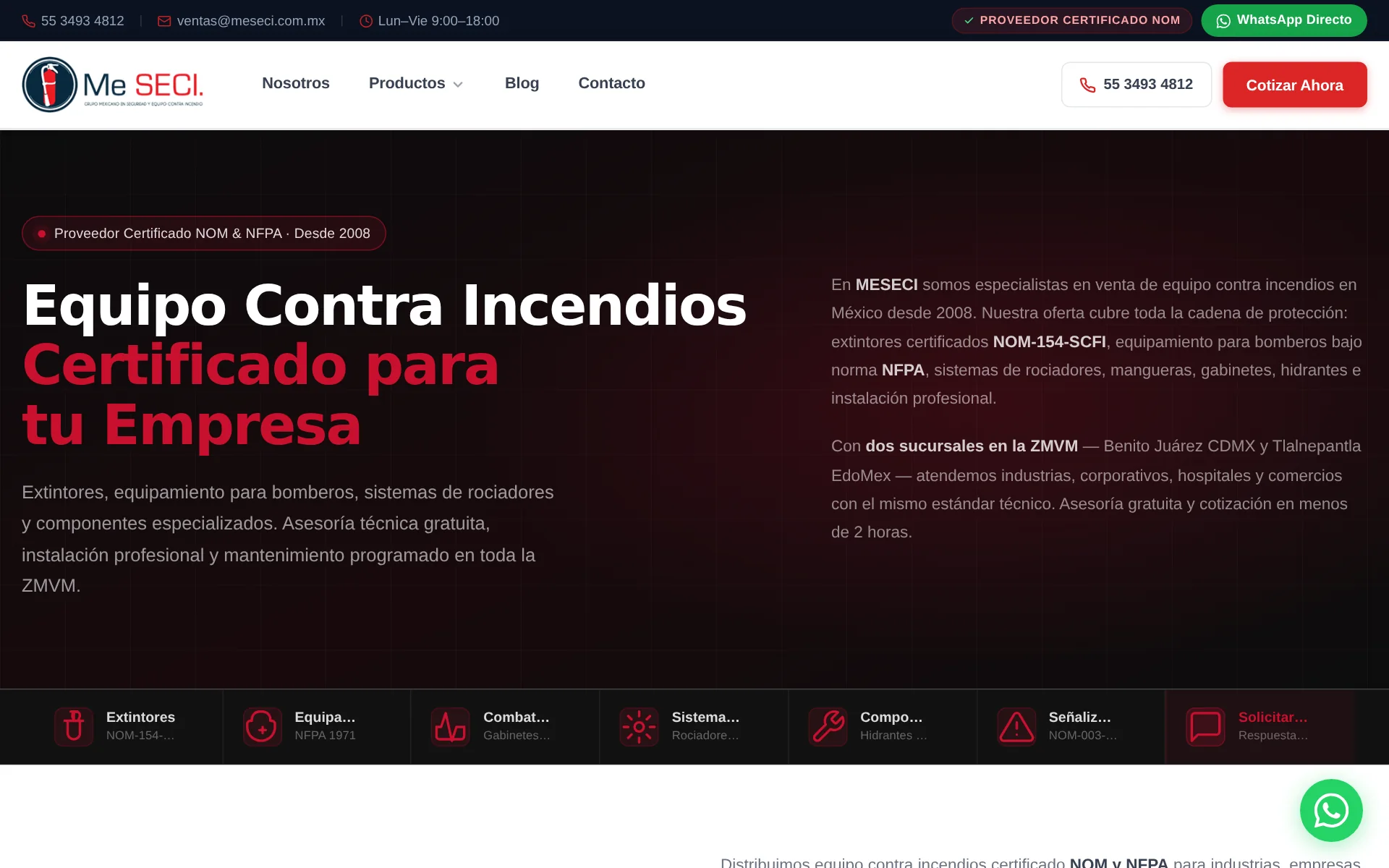Click the Componentes wrench icon
This screenshot has width=1389, height=868.
point(828,726)
